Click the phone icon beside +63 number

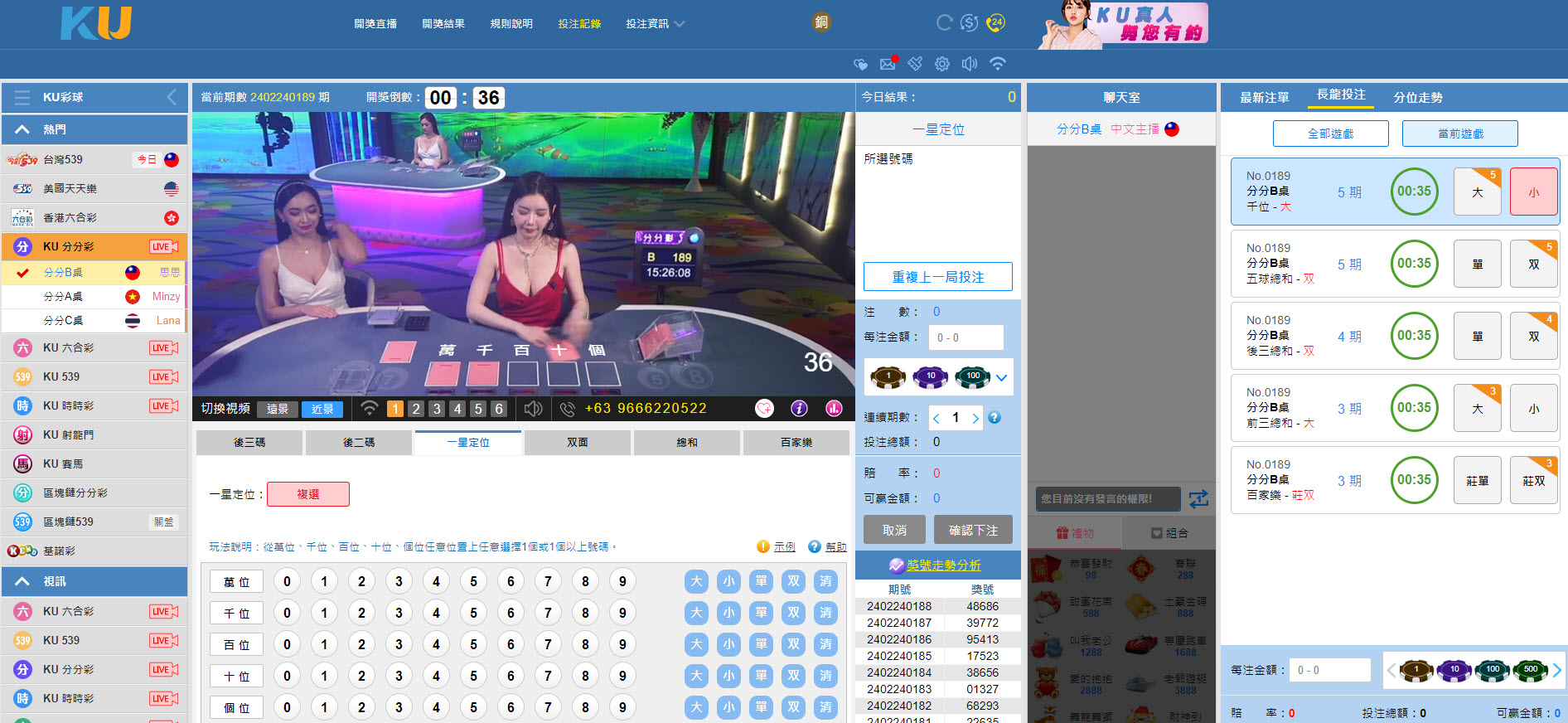(x=568, y=409)
